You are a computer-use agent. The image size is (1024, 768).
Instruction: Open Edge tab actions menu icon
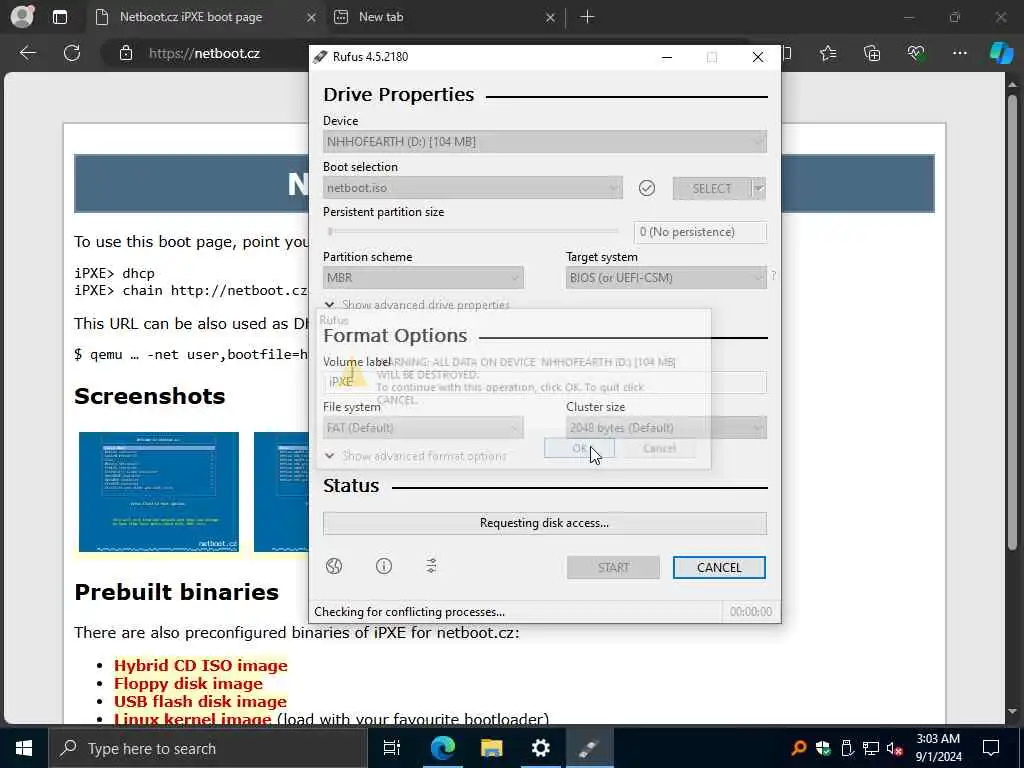point(60,17)
